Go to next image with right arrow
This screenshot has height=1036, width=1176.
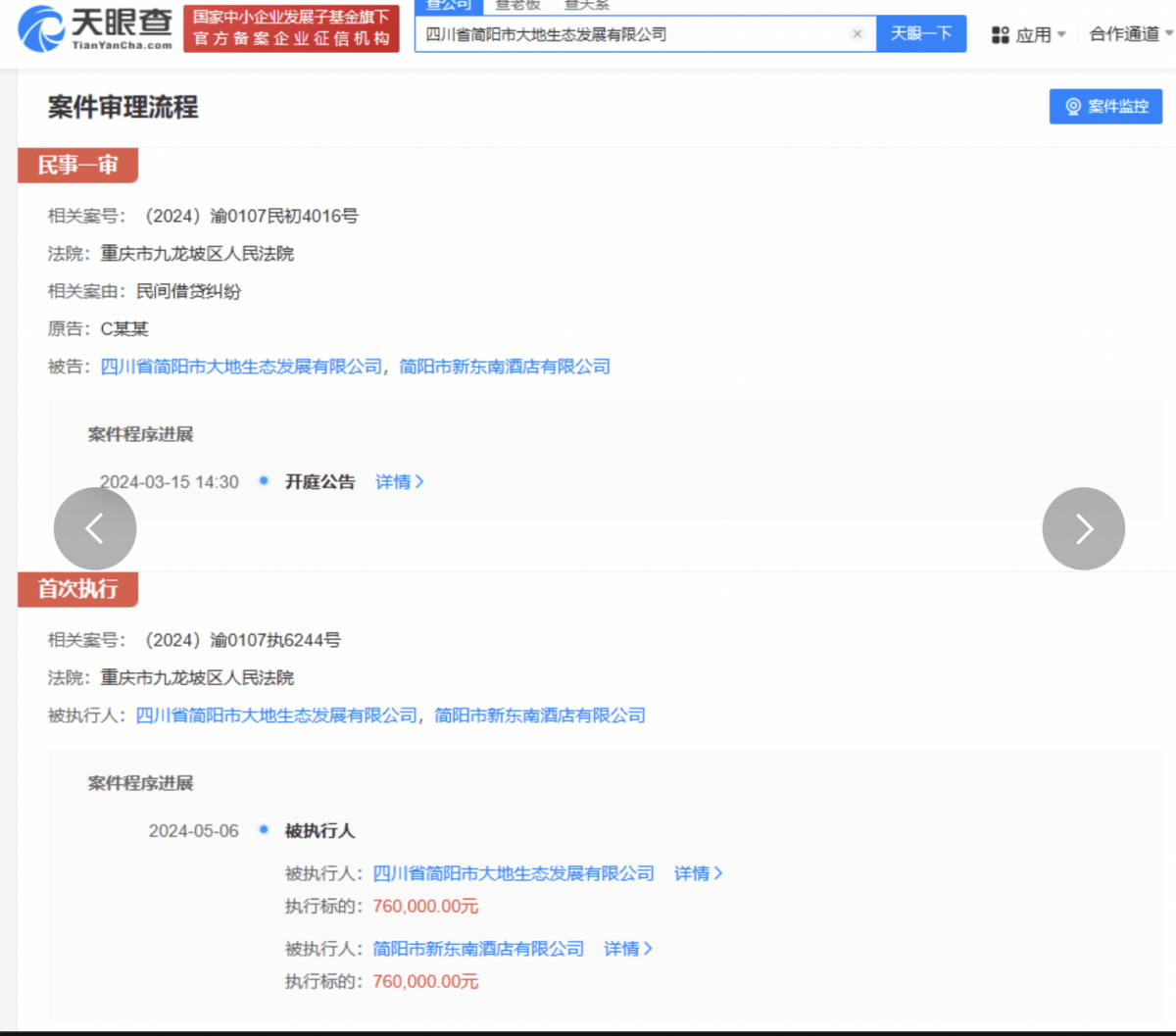point(1083,528)
